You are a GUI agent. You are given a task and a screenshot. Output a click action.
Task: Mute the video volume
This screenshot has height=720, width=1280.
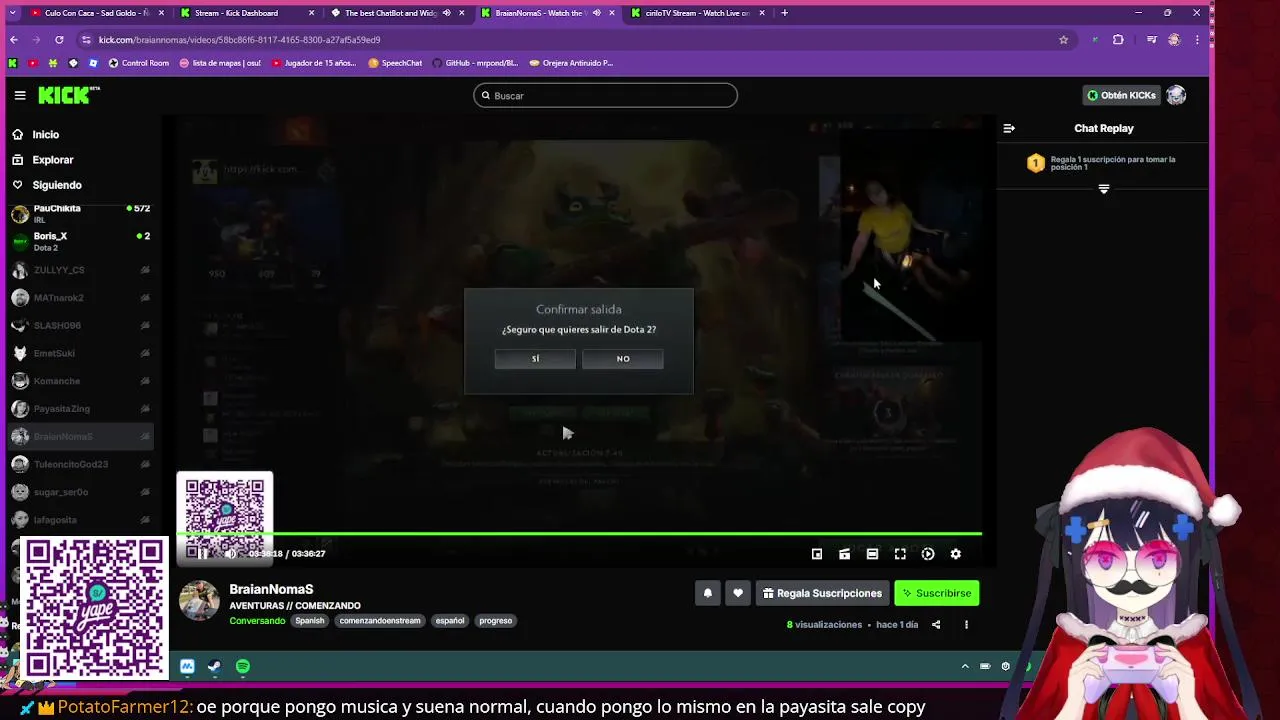[x=230, y=554]
